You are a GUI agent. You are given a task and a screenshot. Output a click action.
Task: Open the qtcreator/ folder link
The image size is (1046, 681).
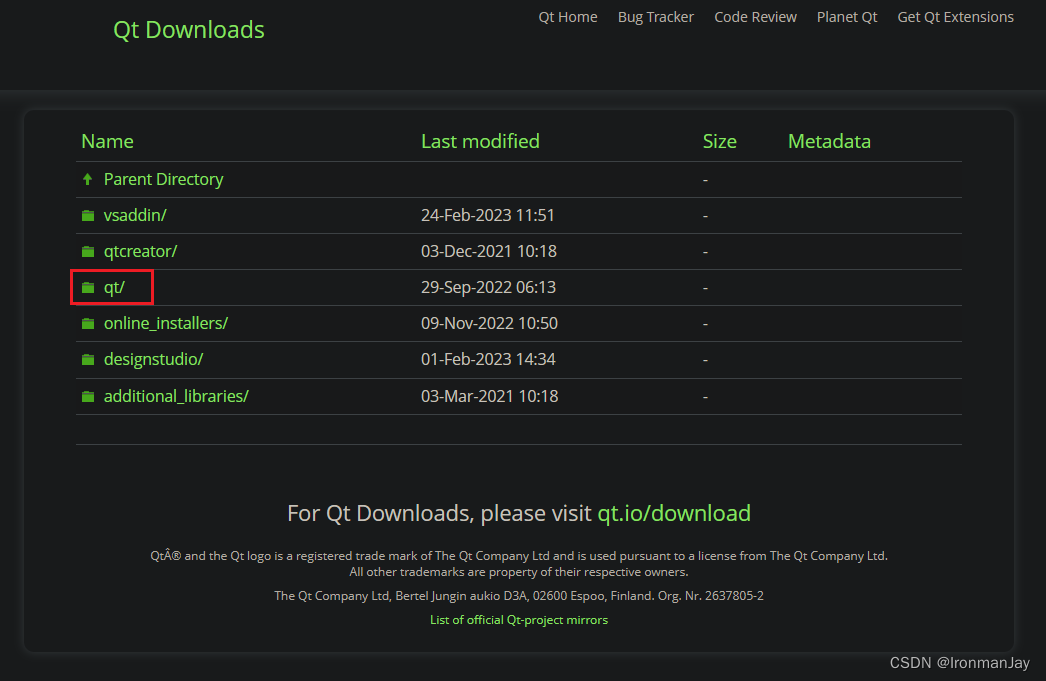point(140,251)
